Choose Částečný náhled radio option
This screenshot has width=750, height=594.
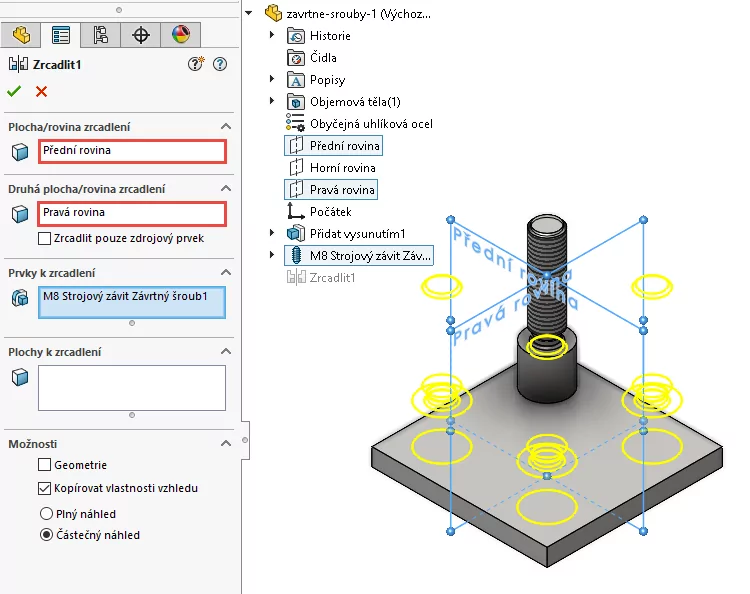coord(46,535)
